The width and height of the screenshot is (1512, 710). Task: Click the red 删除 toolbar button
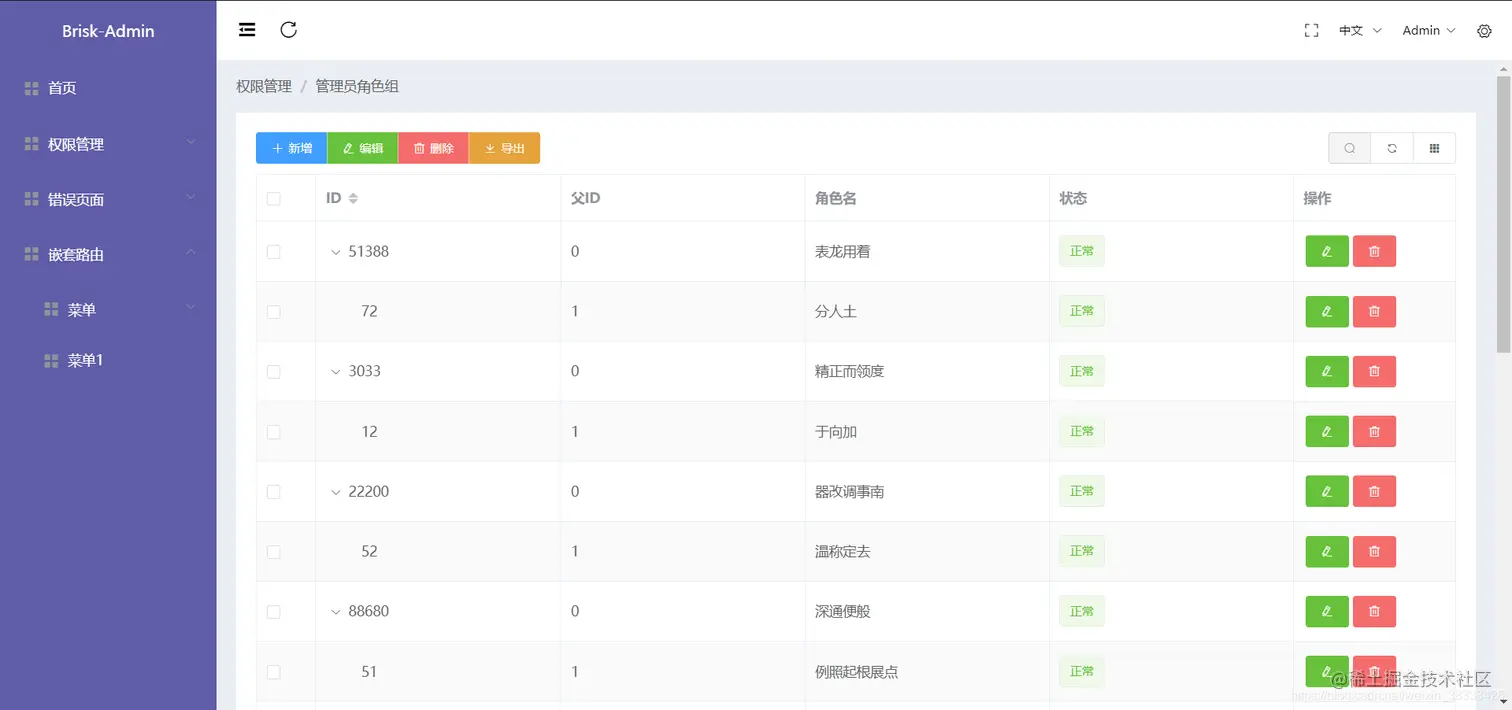click(x=434, y=148)
